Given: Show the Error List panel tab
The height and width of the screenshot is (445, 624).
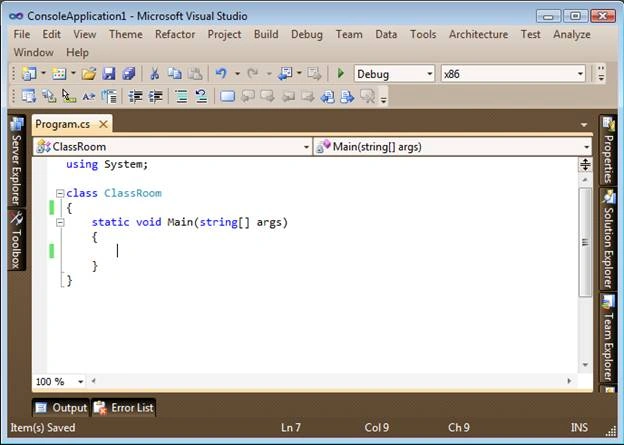Looking at the screenshot, I should 124,408.
